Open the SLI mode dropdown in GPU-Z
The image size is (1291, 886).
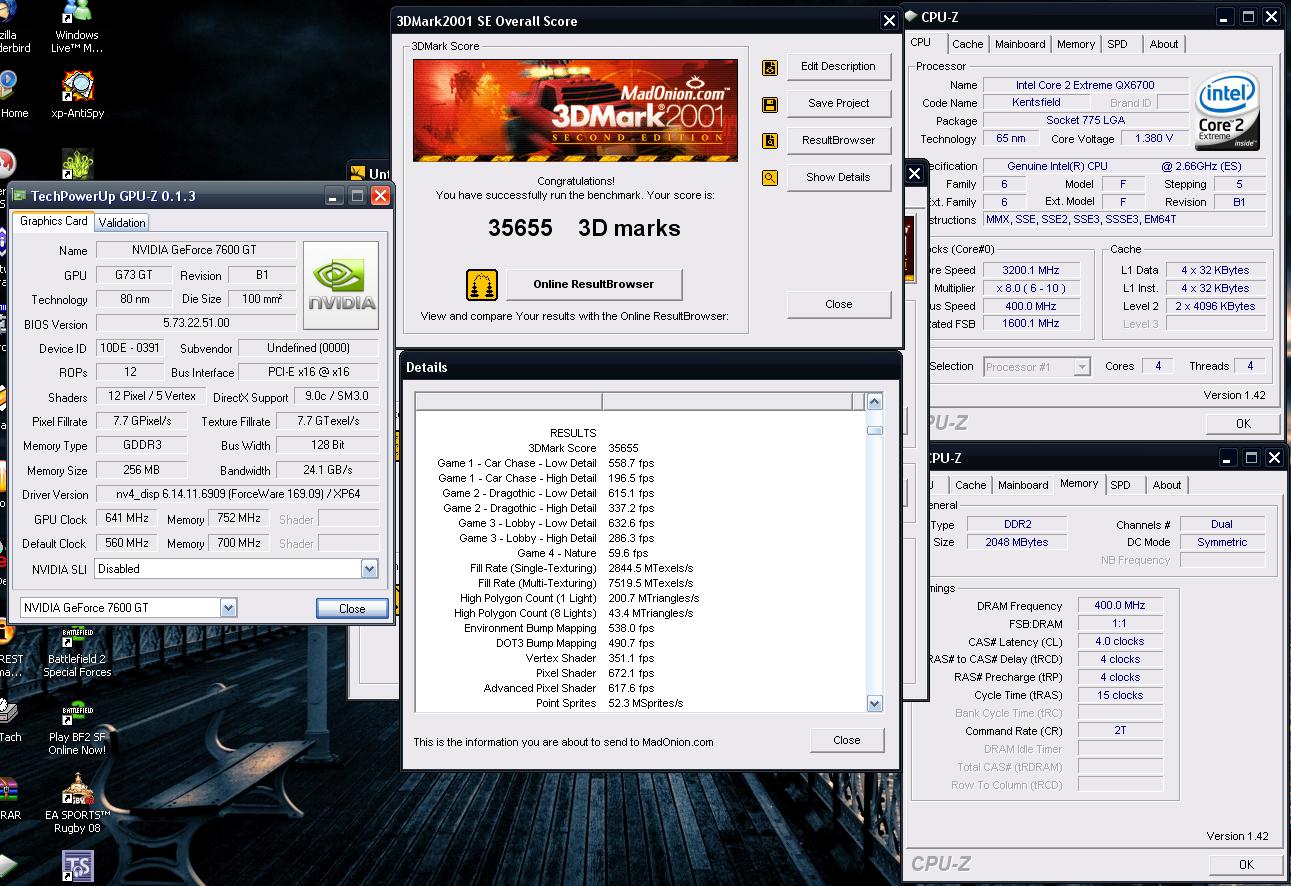[x=369, y=569]
